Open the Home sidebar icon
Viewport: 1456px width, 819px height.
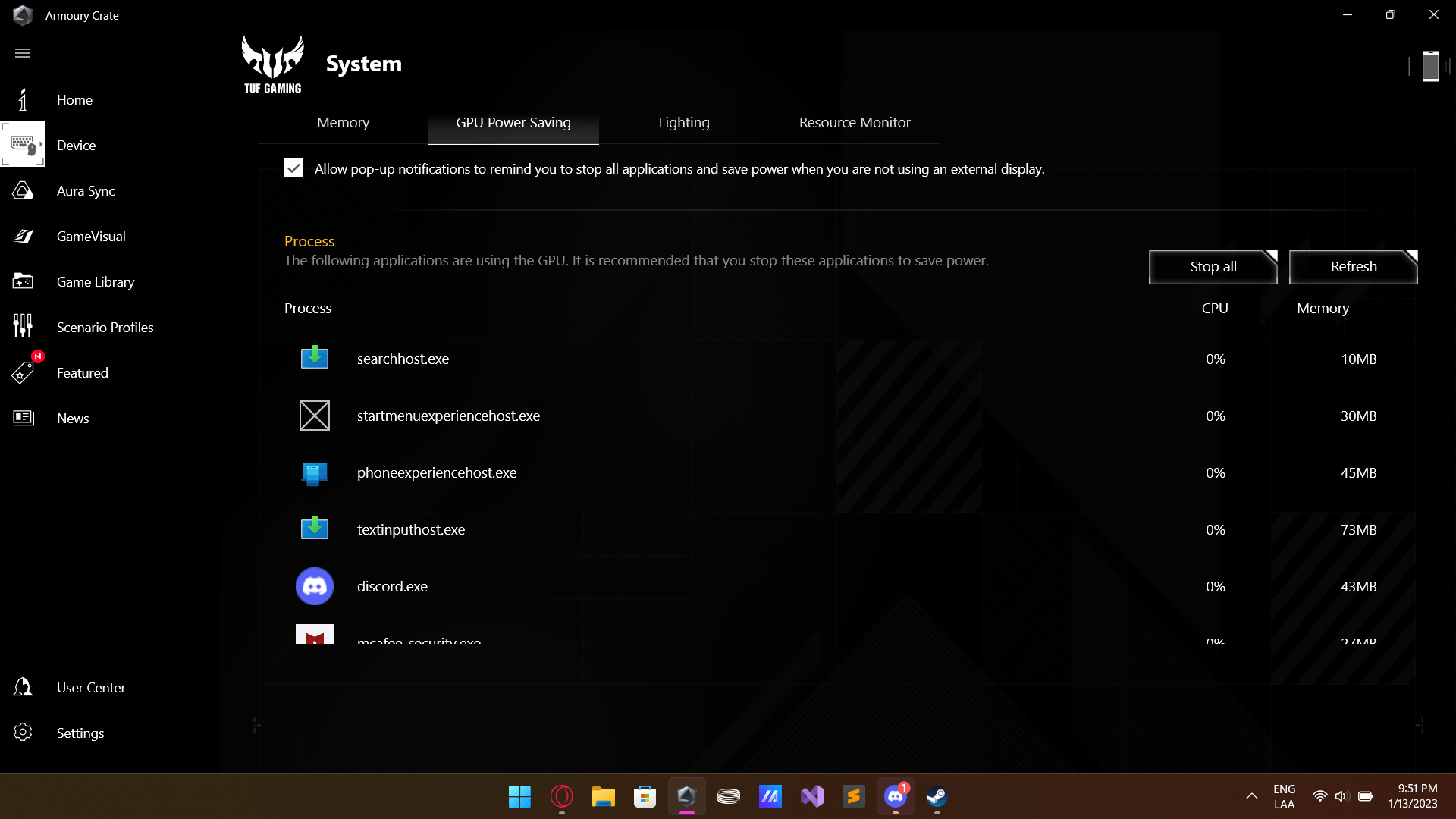[23, 100]
